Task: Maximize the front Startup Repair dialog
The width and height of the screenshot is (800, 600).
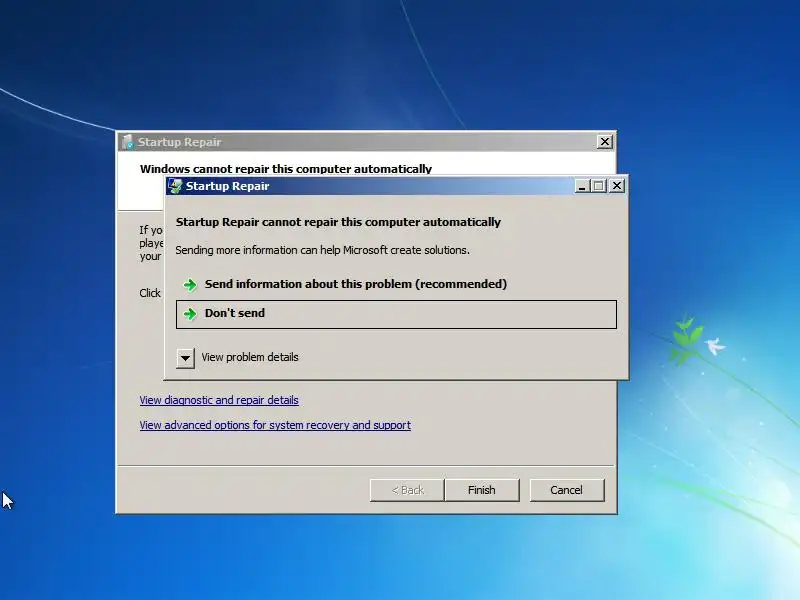Action: 599,186
